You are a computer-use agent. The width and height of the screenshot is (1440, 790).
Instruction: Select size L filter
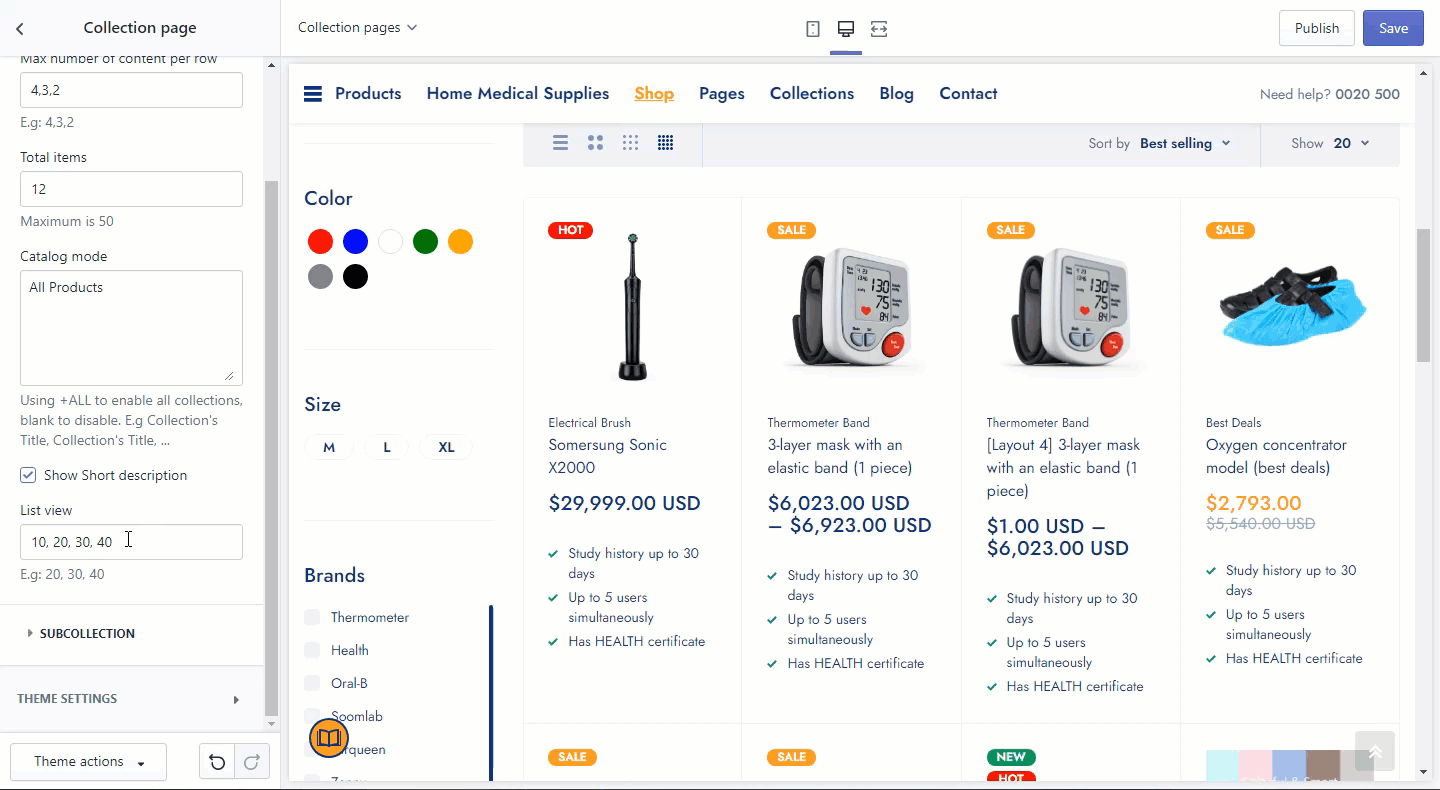point(387,447)
